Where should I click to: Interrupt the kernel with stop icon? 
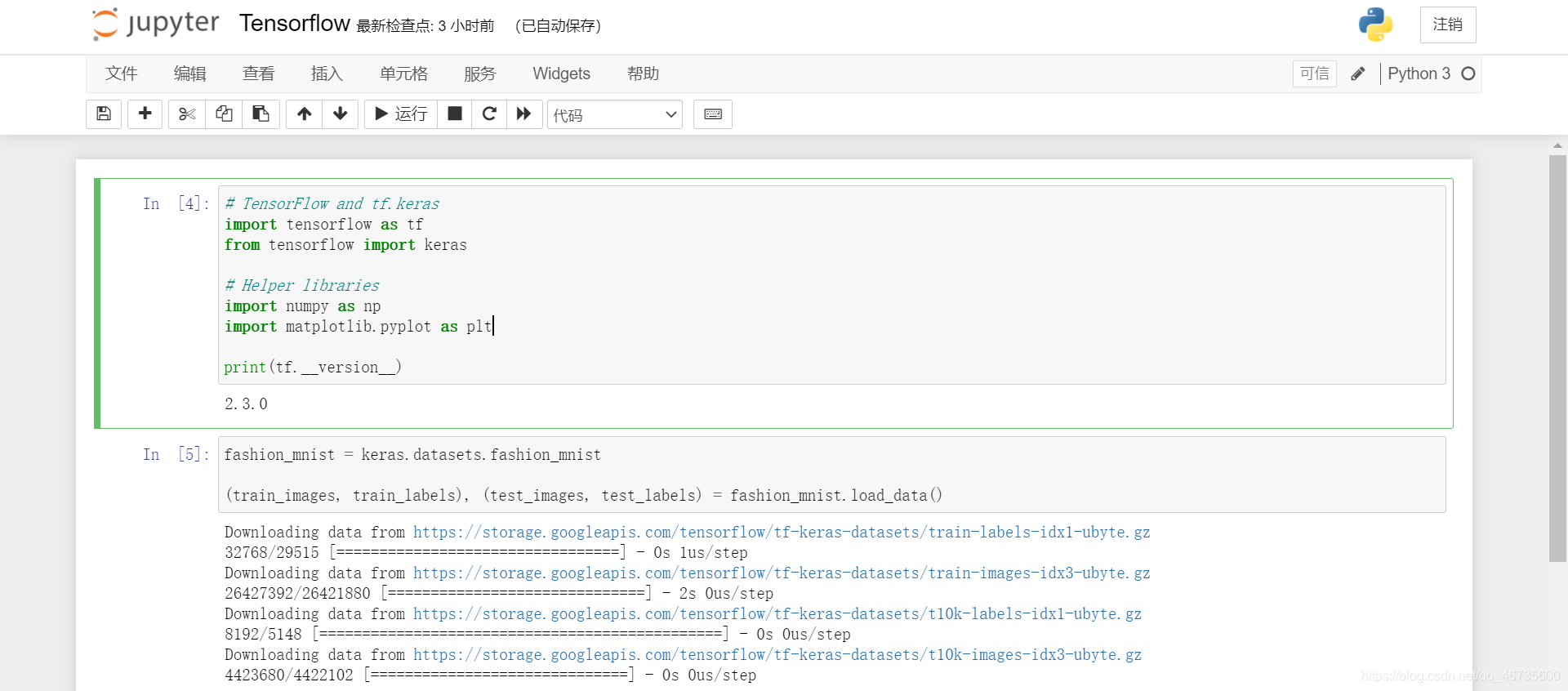pyautogui.click(x=455, y=114)
